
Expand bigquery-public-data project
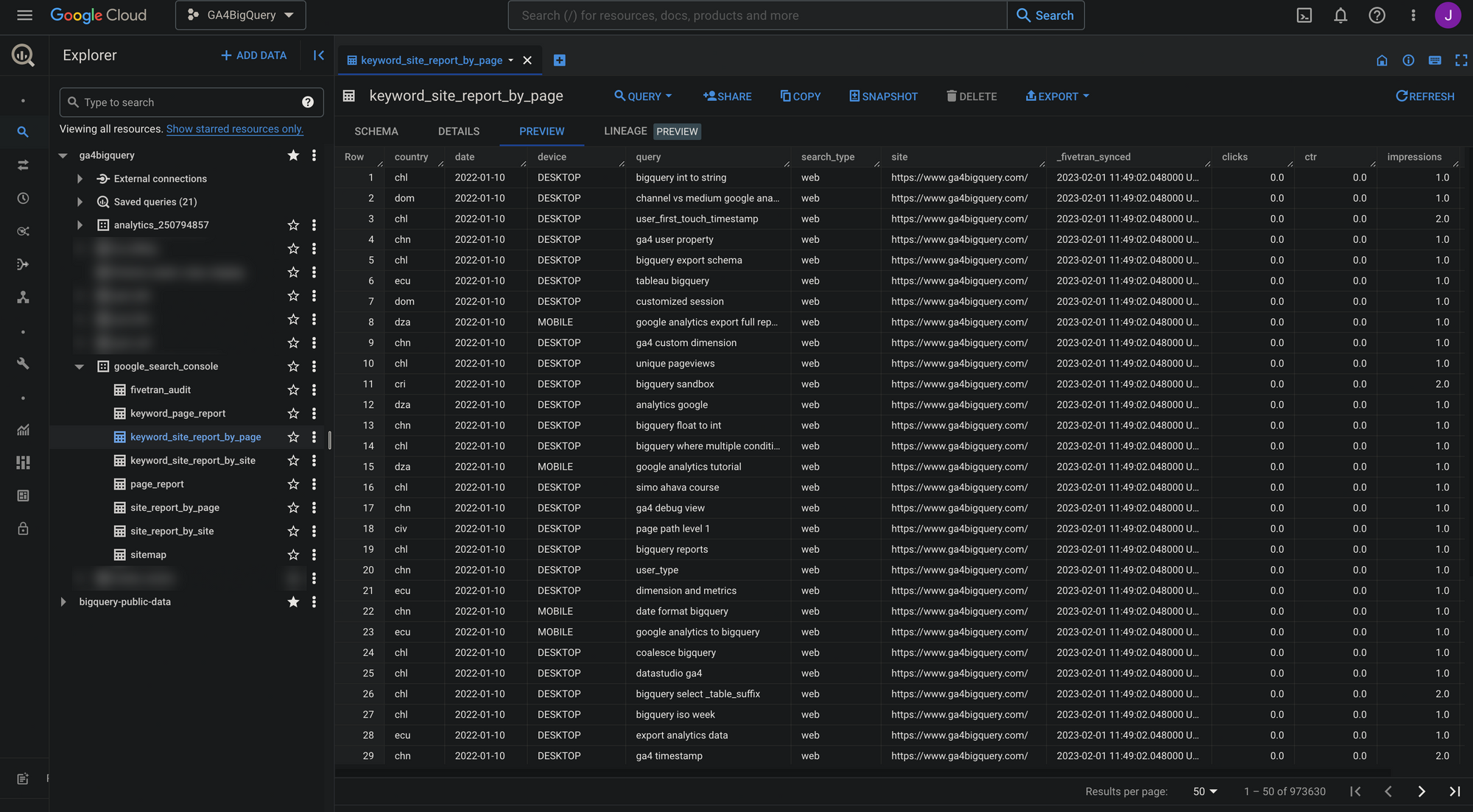[x=63, y=602]
